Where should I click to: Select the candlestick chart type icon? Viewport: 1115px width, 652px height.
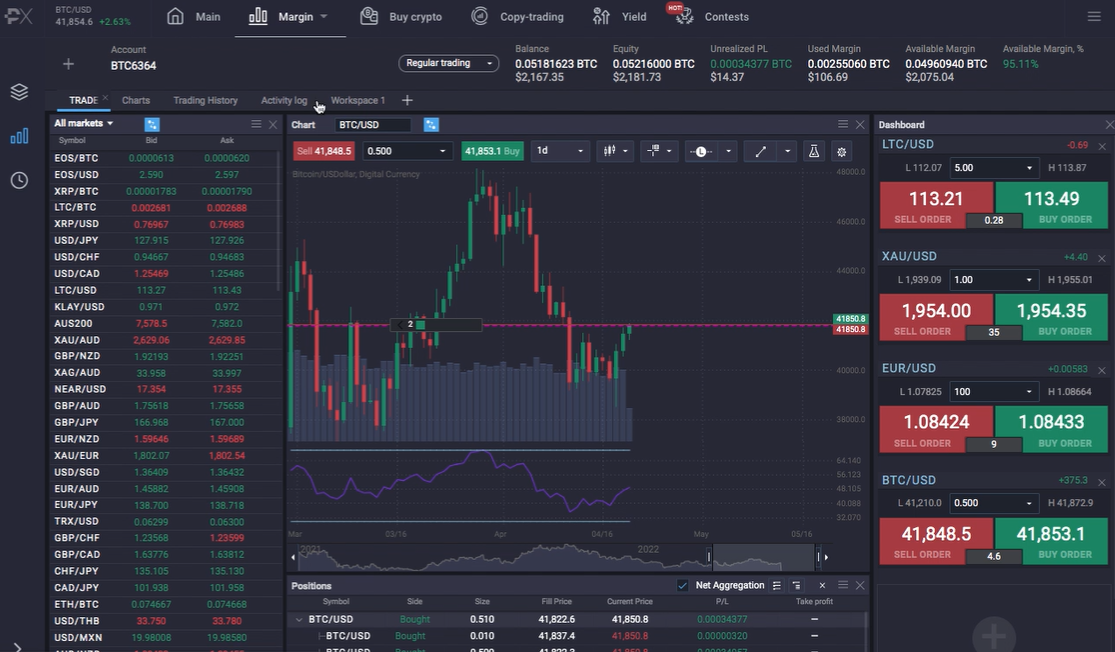click(610, 151)
